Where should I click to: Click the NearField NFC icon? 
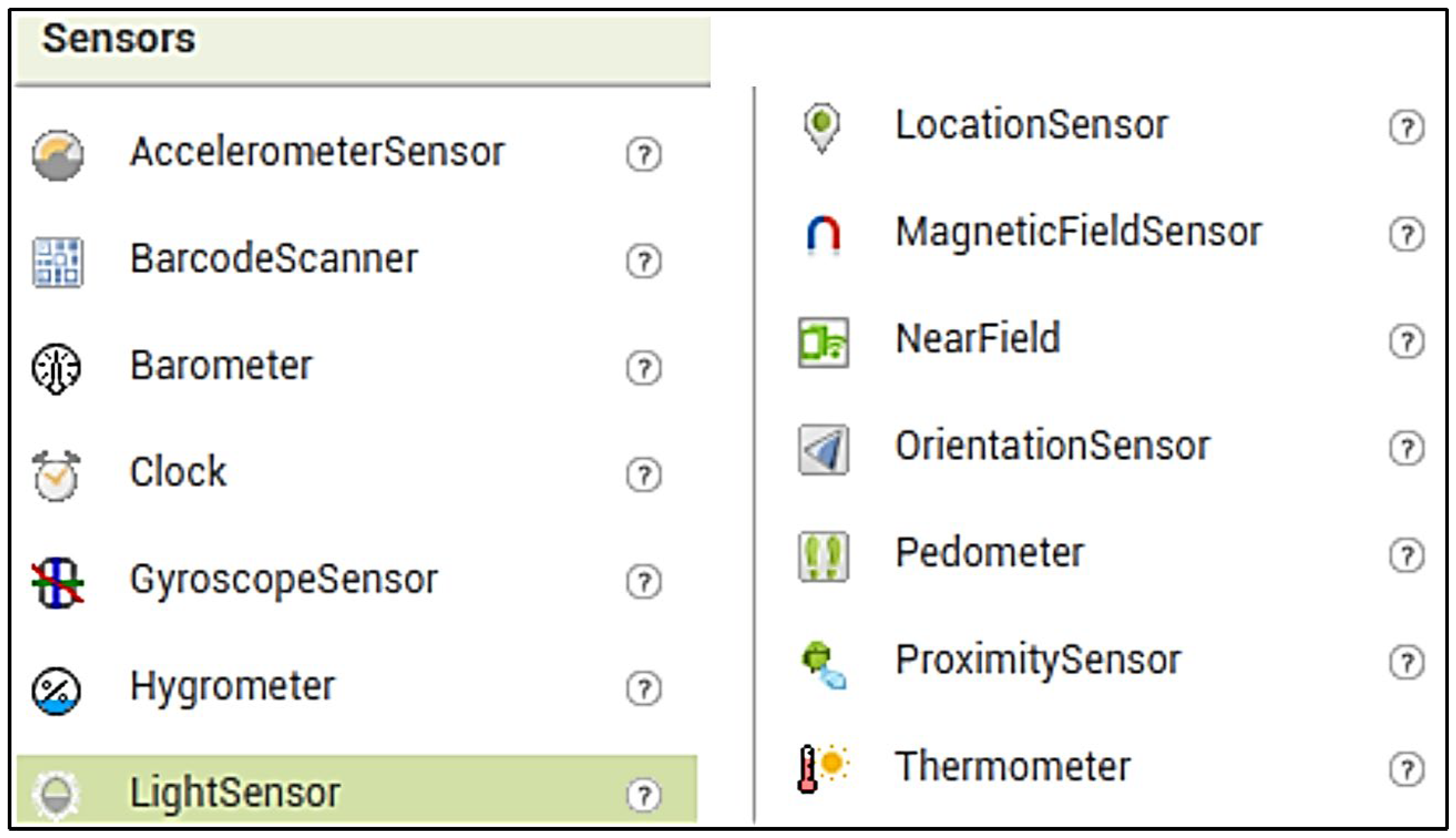tap(823, 342)
